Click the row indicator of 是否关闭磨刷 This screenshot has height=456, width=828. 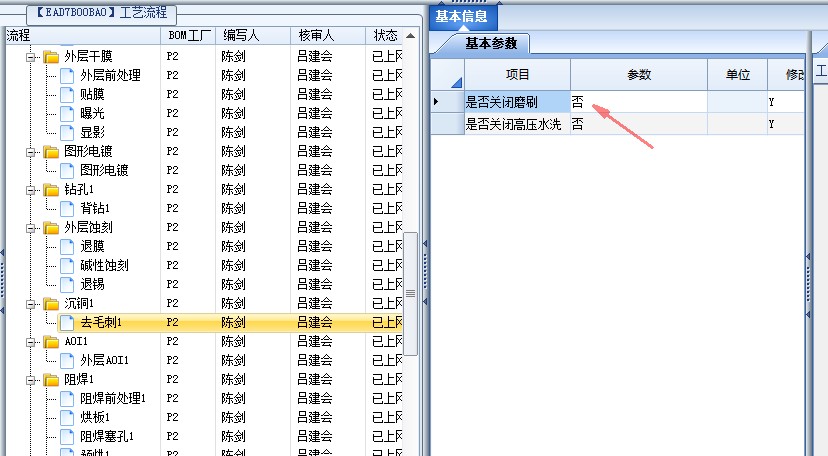pyautogui.click(x=448, y=101)
